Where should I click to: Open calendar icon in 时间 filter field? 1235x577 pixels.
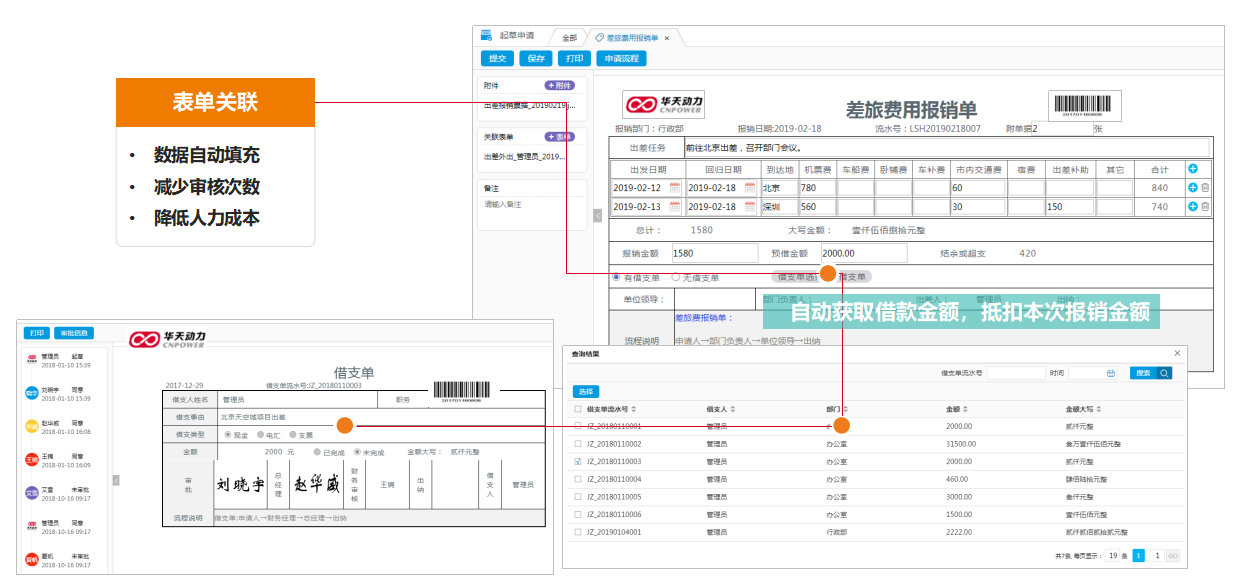[x=1110, y=373]
